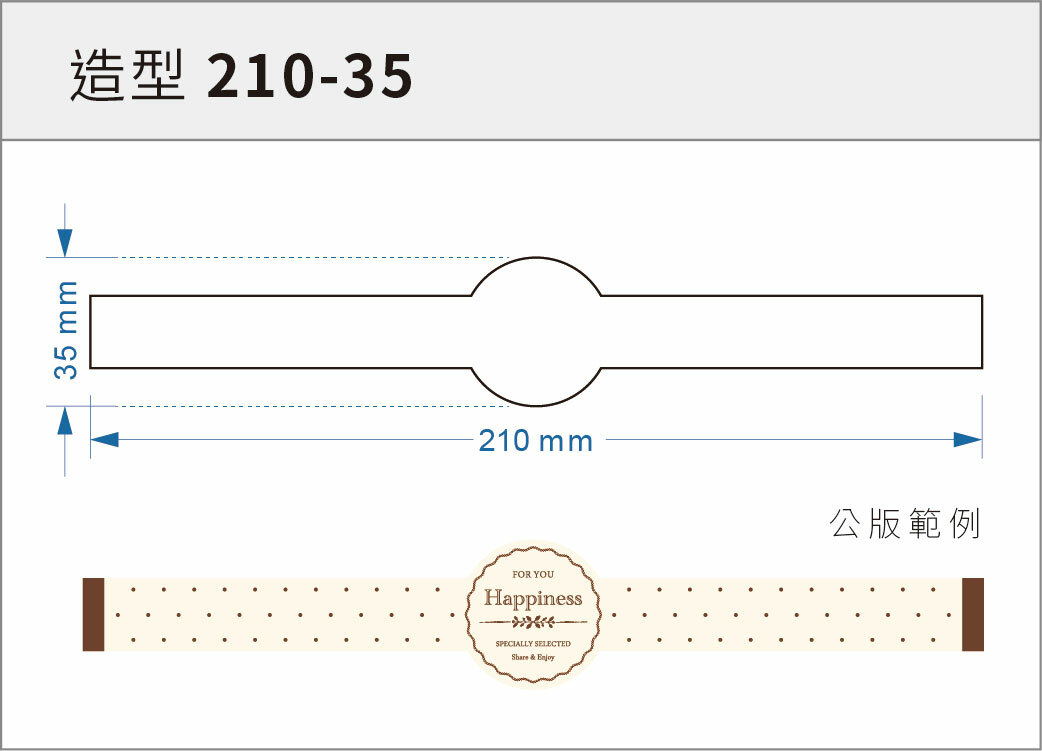Click the SPECIALLY SELECTED text
Image resolution: width=1042 pixels, height=751 pixels.
pyautogui.click(x=533, y=644)
